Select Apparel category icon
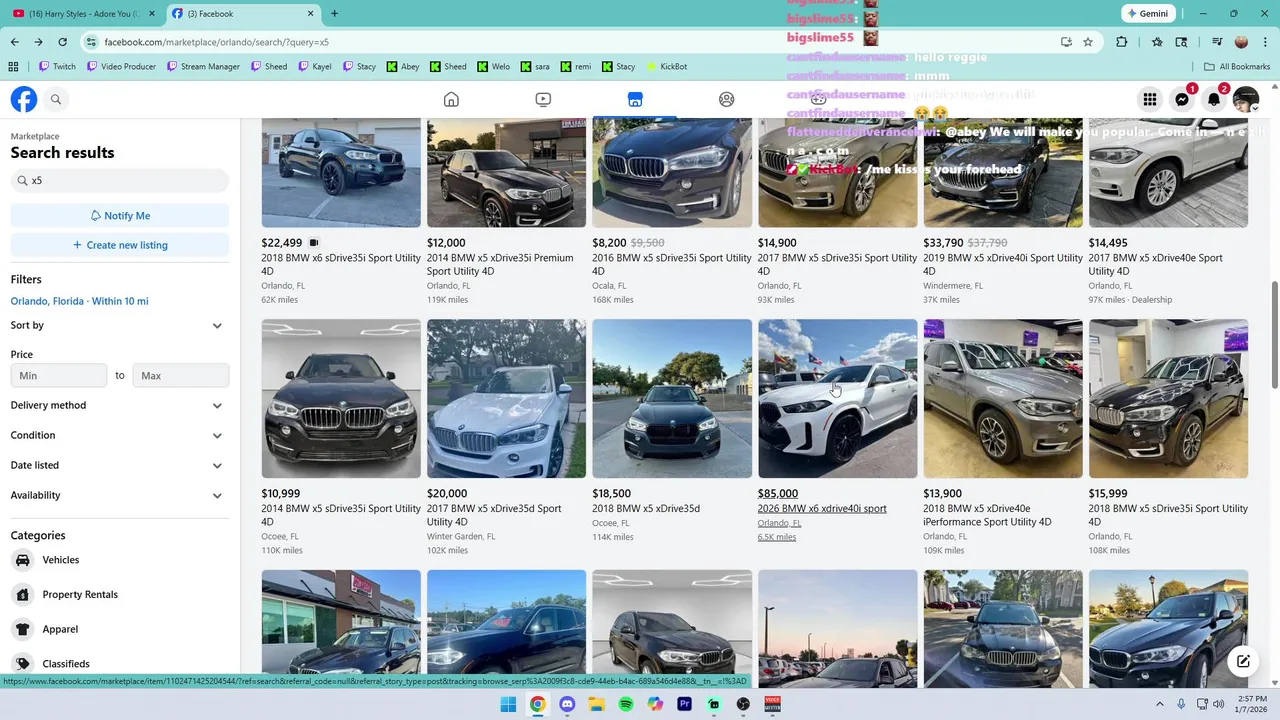The width and height of the screenshot is (1280, 720). pos(22,629)
